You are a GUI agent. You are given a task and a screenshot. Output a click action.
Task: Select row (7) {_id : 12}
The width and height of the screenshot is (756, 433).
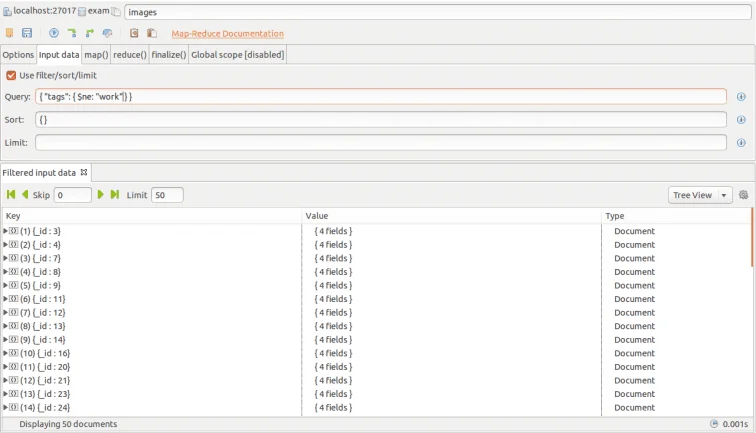[377, 312]
